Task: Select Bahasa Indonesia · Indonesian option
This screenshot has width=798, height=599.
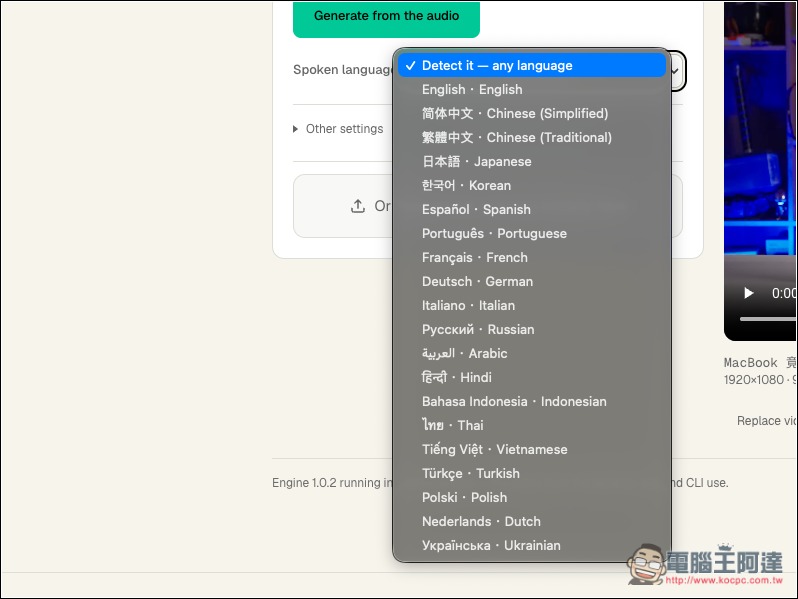Action: coord(531,401)
